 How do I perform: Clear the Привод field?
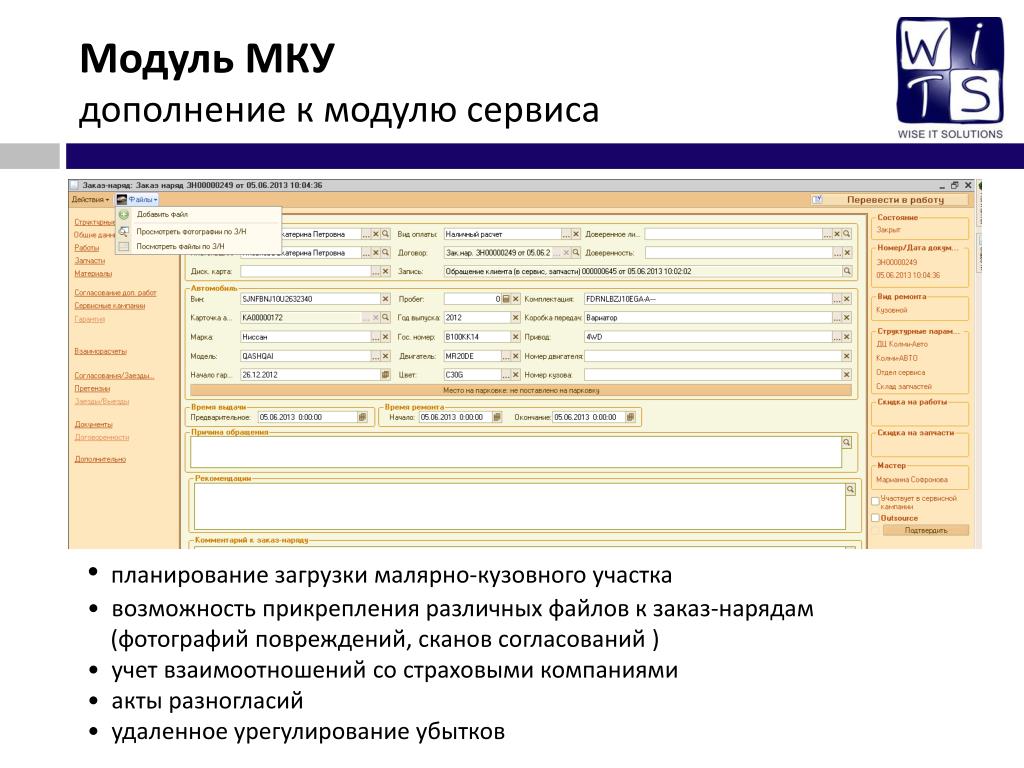click(x=847, y=337)
